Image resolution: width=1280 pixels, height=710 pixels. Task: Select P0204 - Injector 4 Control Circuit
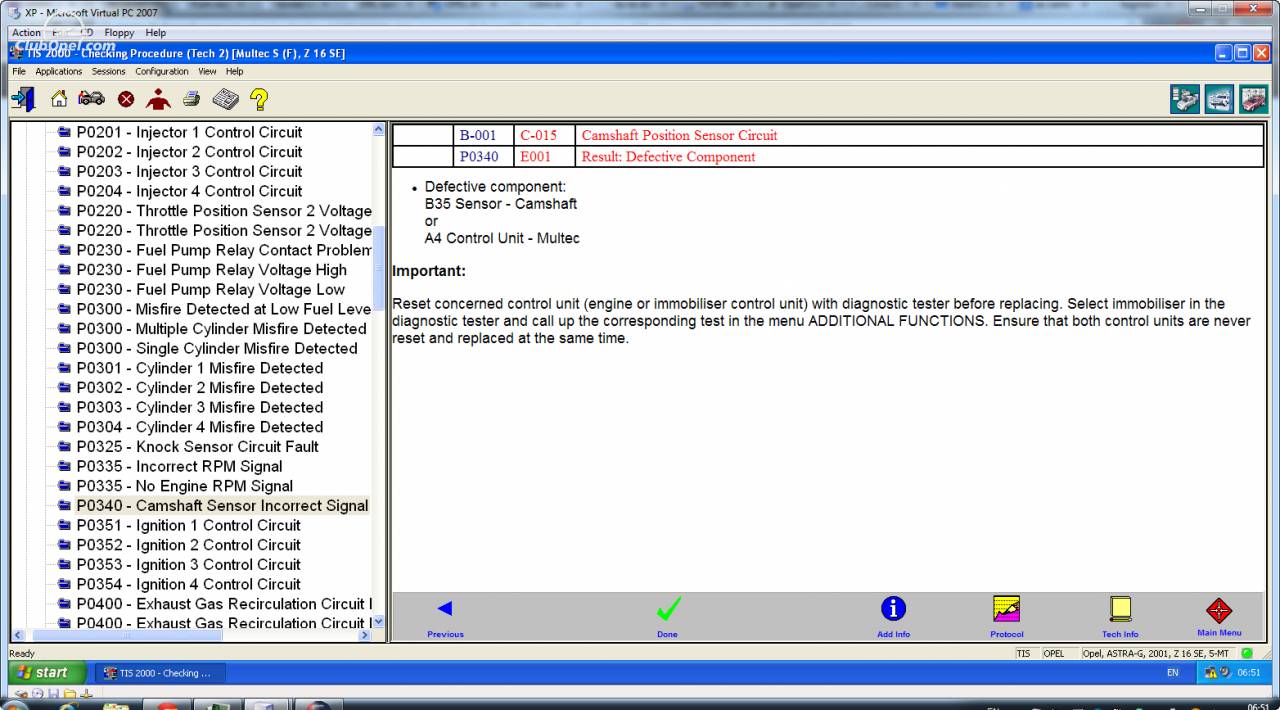click(189, 191)
